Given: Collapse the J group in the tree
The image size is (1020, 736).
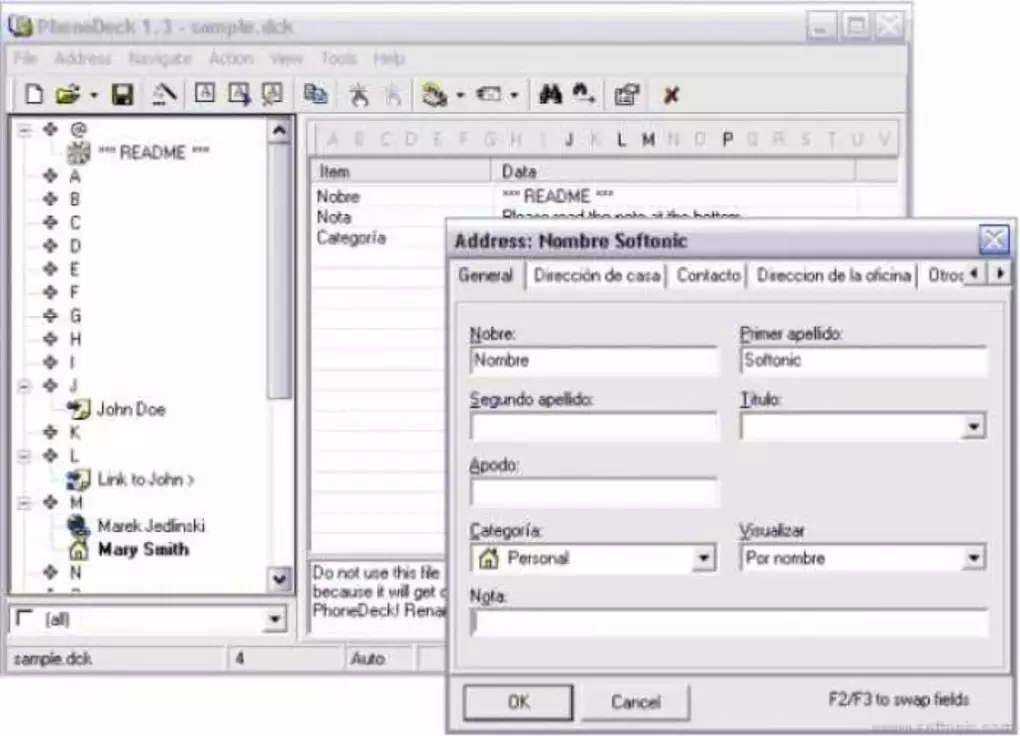Looking at the screenshot, I should pyautogui.click(x=25, y=385).
